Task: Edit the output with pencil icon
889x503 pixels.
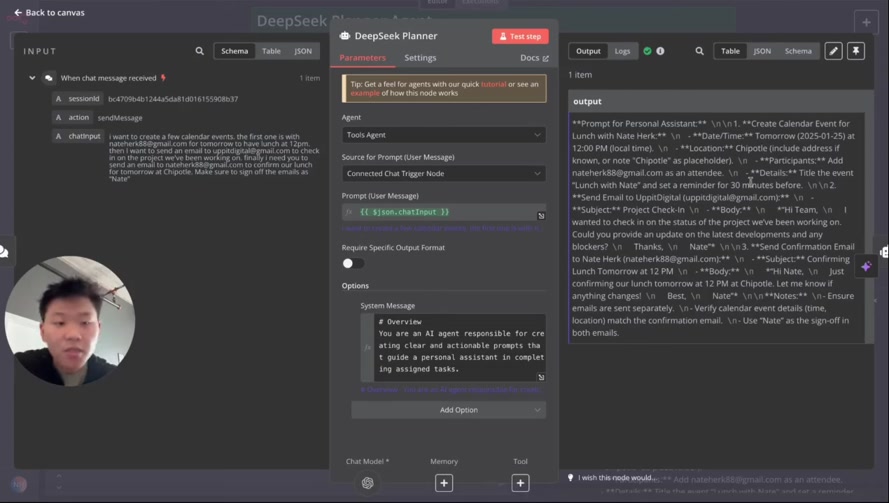Action: [x=833, y=51]
